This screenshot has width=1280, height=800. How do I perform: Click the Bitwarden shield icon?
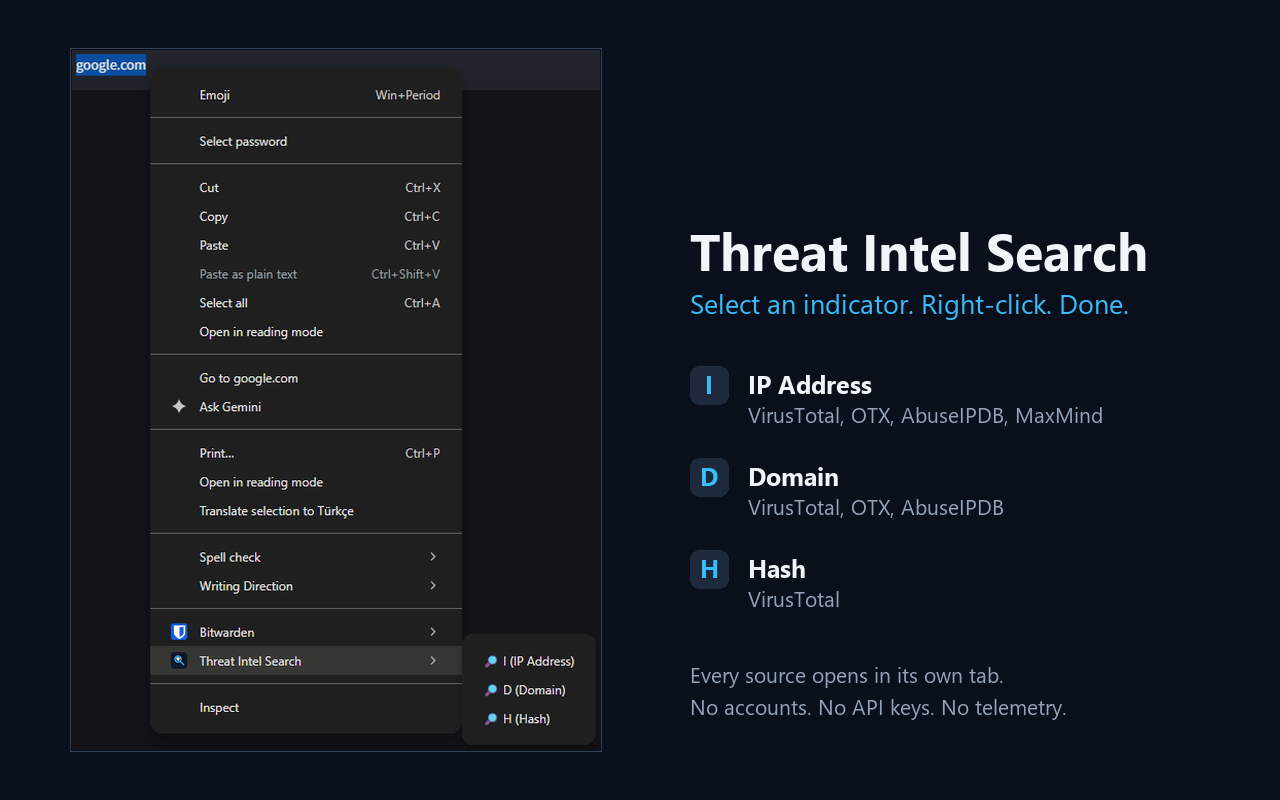pos(179,632)
